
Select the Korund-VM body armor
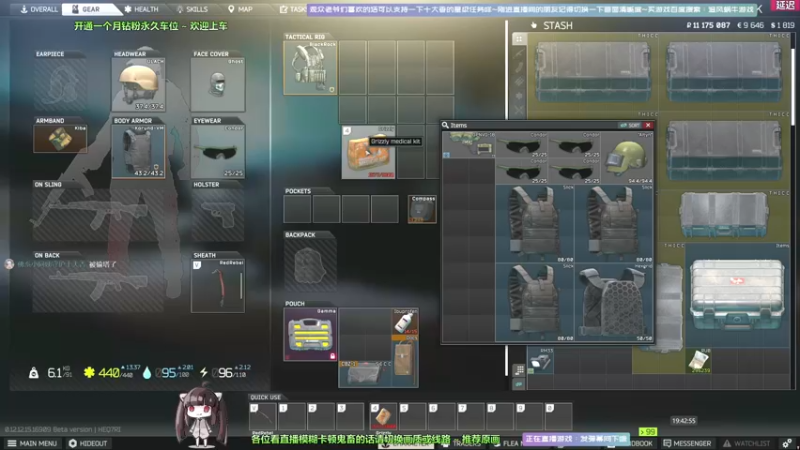138,151
